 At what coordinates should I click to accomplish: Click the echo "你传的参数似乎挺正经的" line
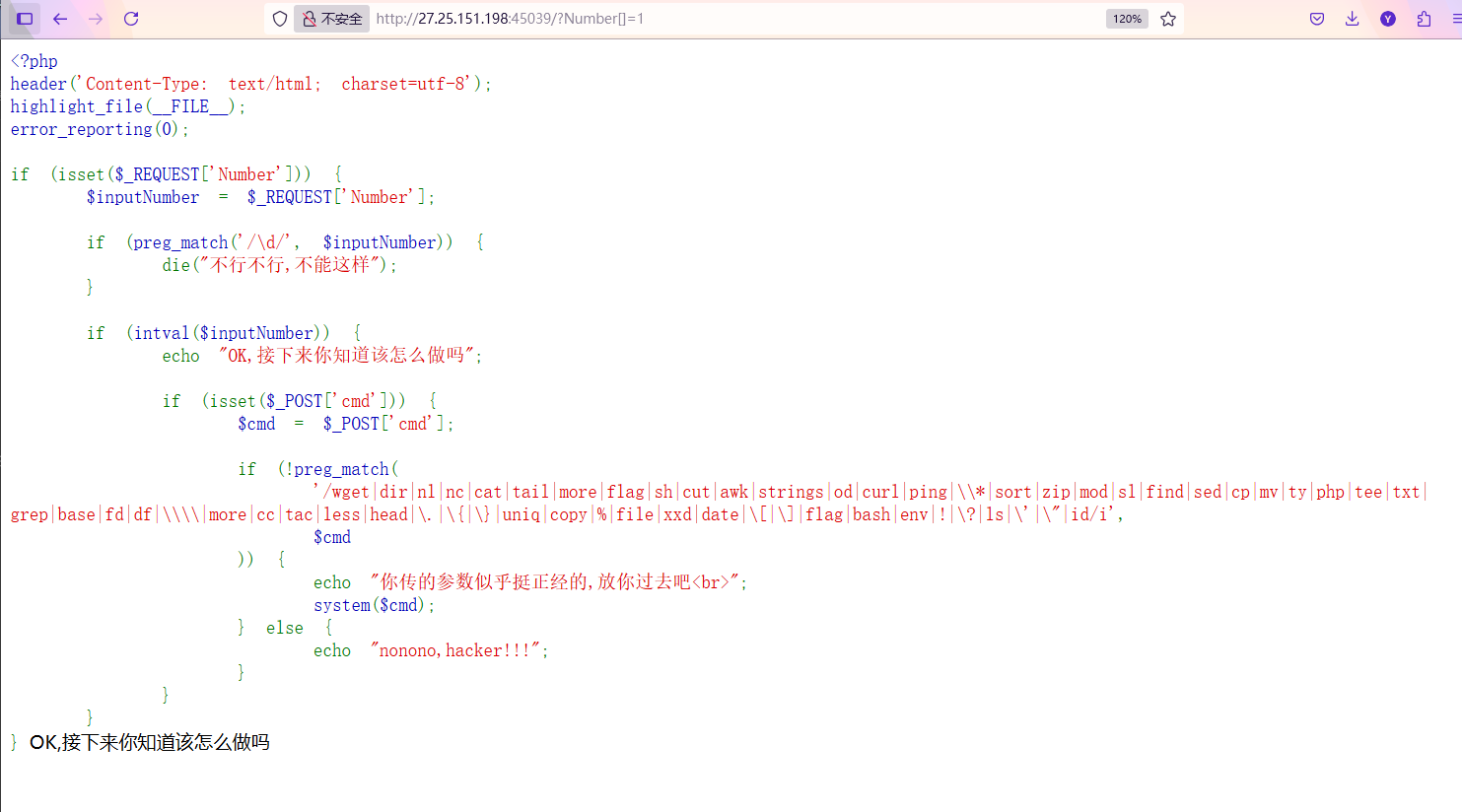530,582
